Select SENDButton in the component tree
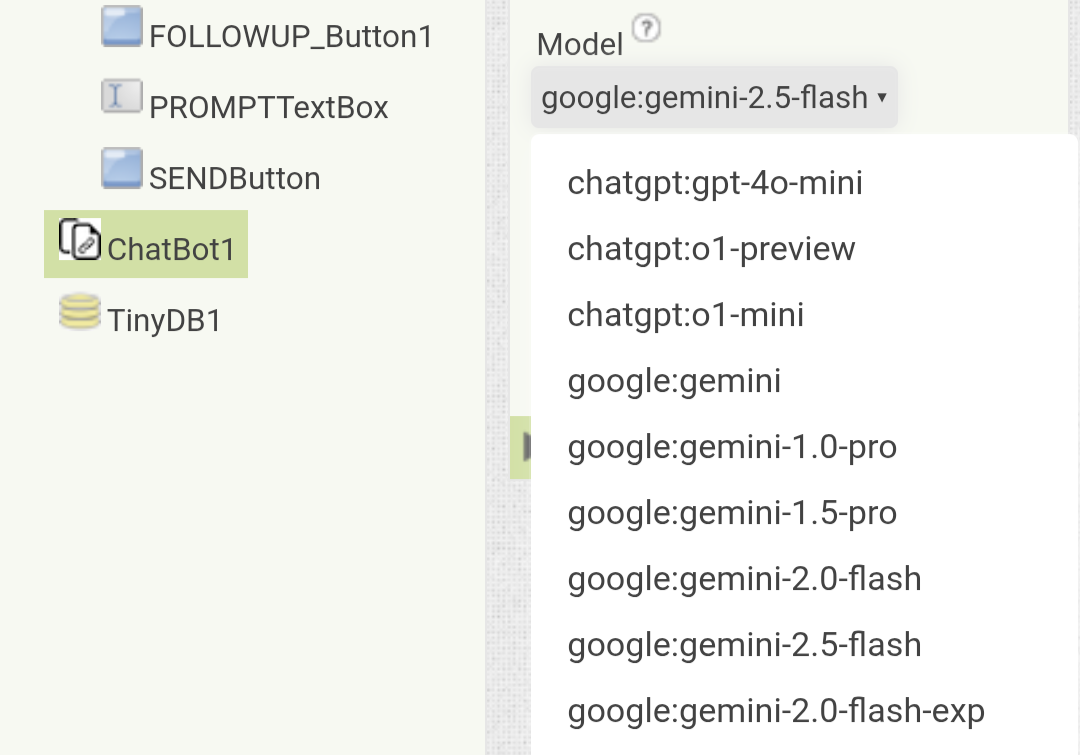 pos(234,179)
